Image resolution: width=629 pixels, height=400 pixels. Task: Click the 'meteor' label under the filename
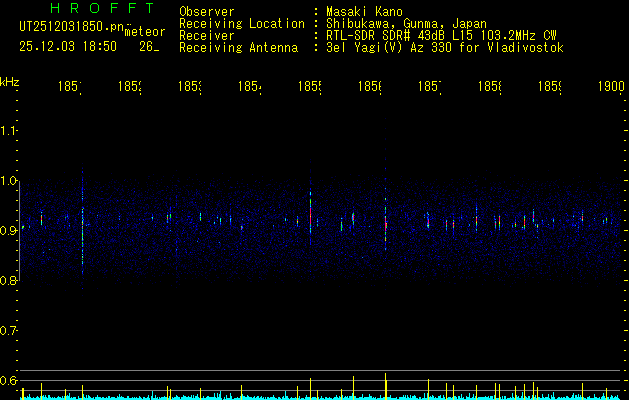click(145, 32)
